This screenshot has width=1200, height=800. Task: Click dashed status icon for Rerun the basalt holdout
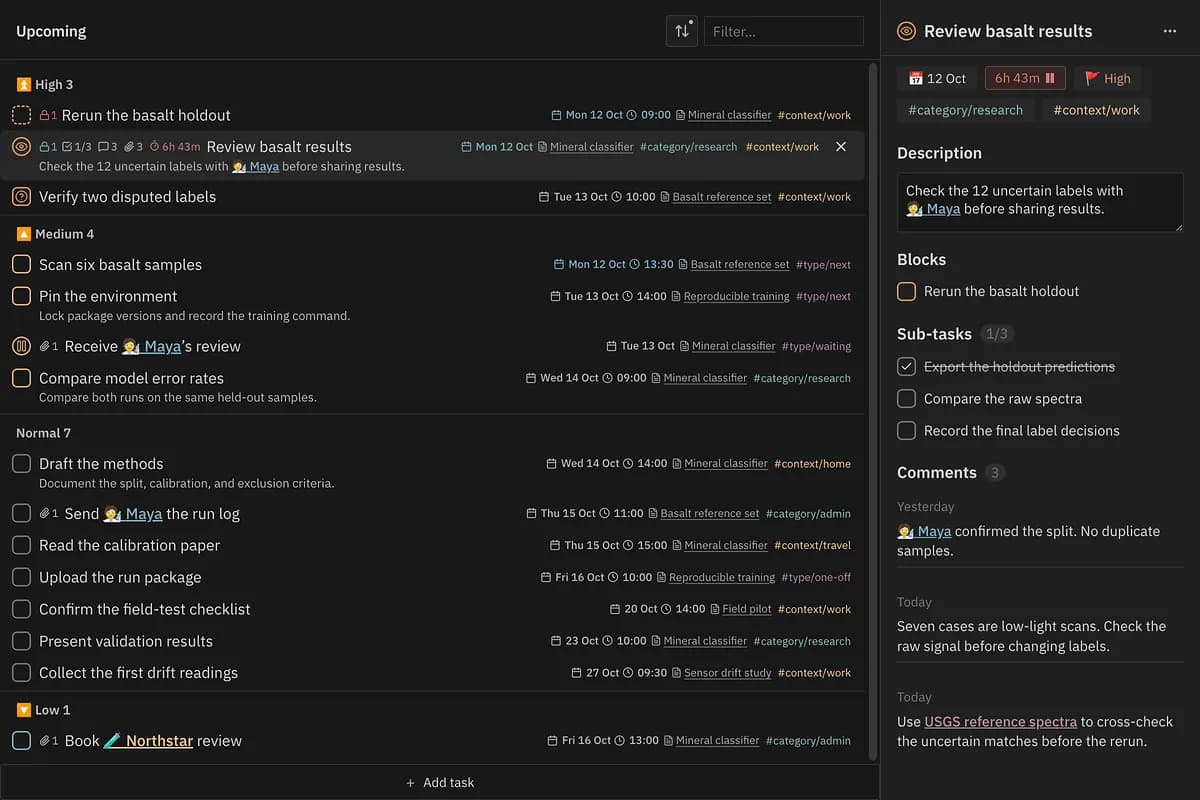click(21, 115)
